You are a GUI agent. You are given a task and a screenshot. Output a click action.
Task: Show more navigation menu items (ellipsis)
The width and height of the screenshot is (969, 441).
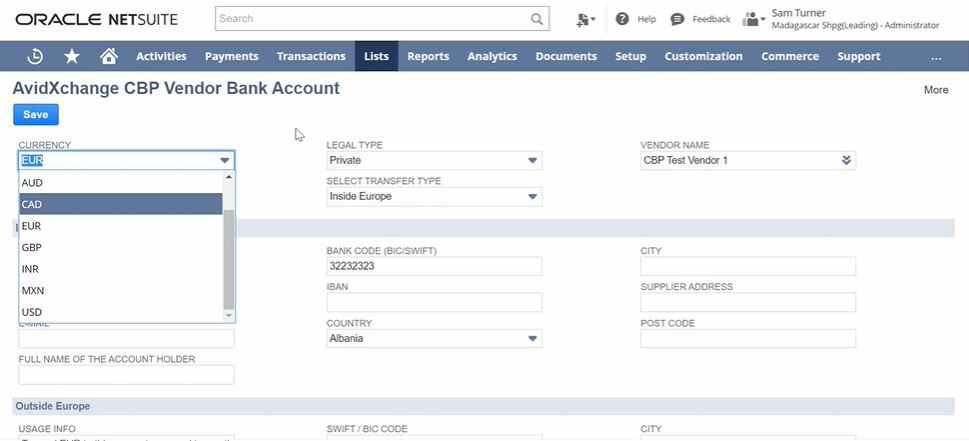[x=936, y=57]
